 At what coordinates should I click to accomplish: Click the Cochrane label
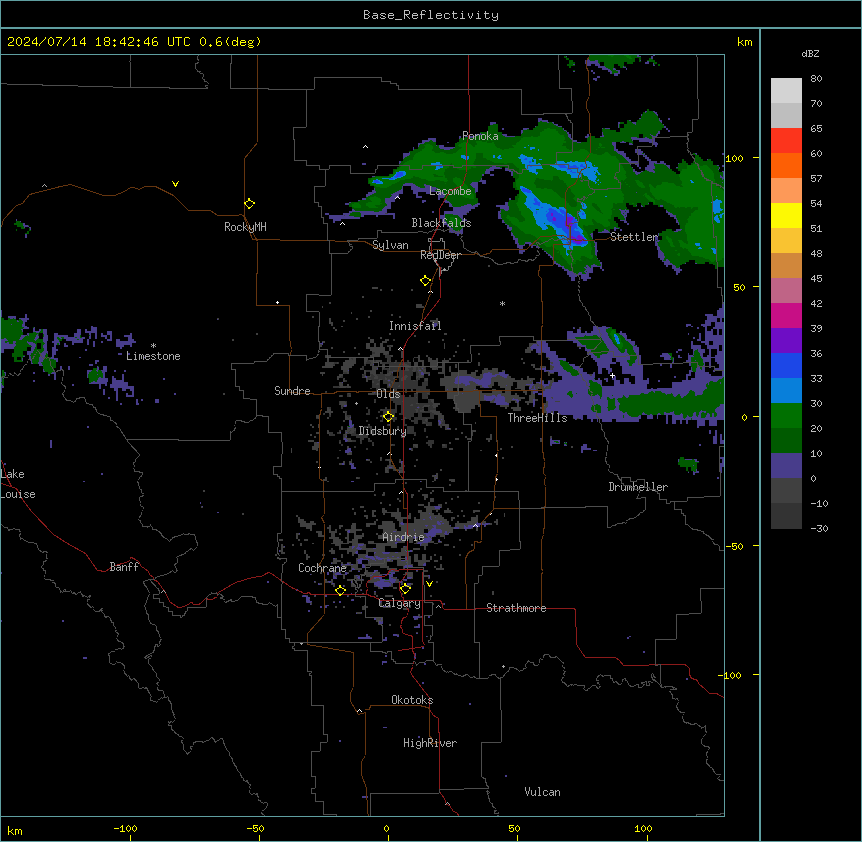pyautogui.click(x=322, y=568)
